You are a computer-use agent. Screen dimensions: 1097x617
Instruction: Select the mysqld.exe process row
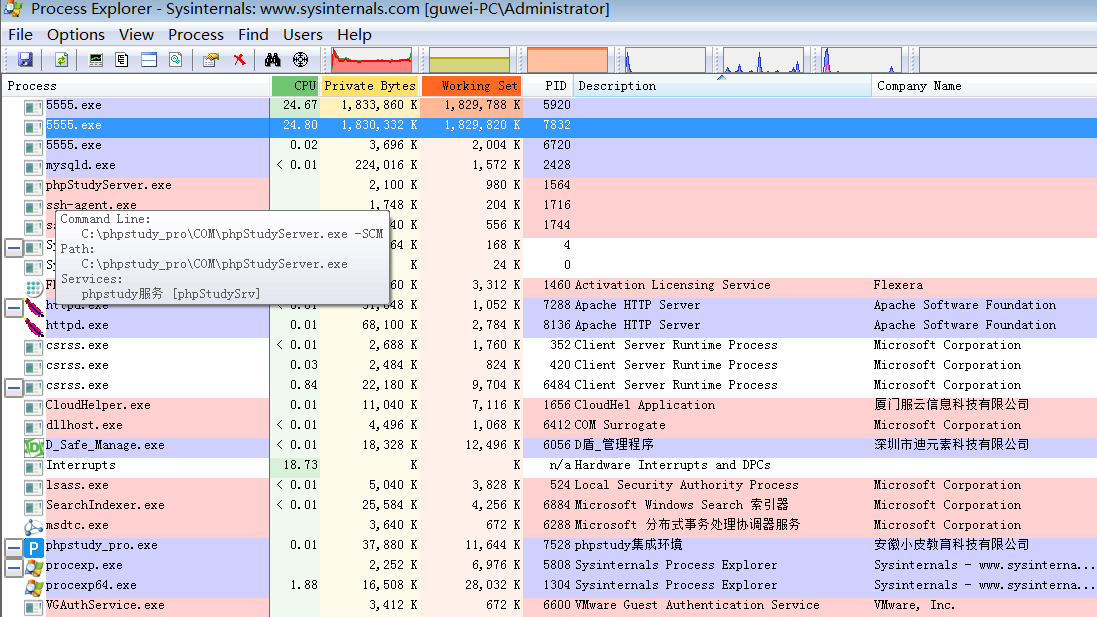[548, 166]
